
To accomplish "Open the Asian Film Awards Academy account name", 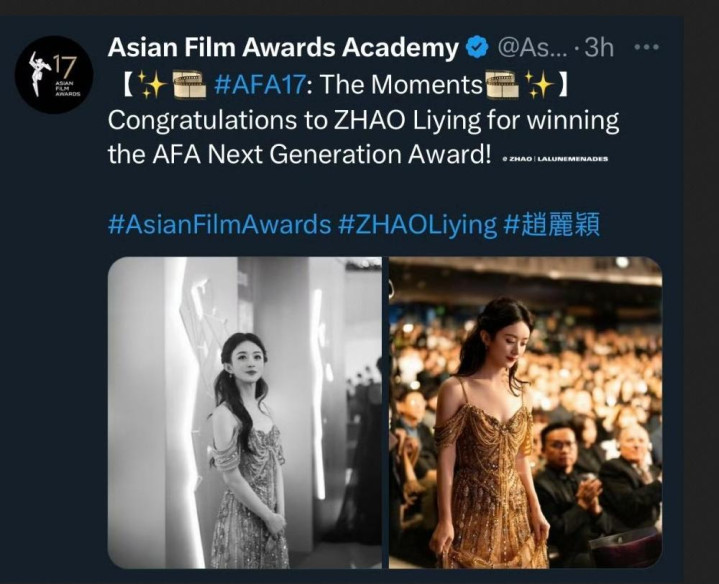I will tap(283, 47).
